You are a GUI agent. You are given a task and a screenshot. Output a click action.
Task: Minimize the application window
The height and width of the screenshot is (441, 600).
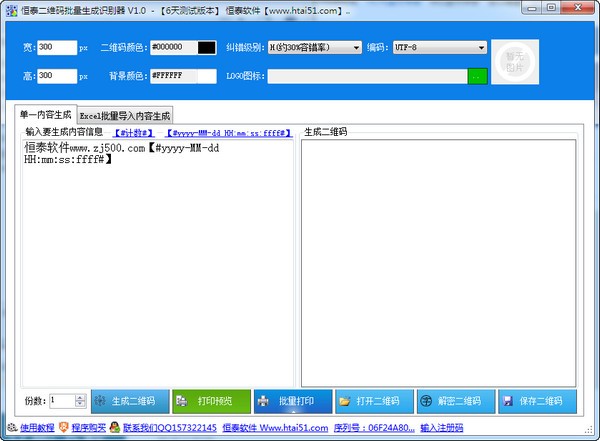coord(532,8)
